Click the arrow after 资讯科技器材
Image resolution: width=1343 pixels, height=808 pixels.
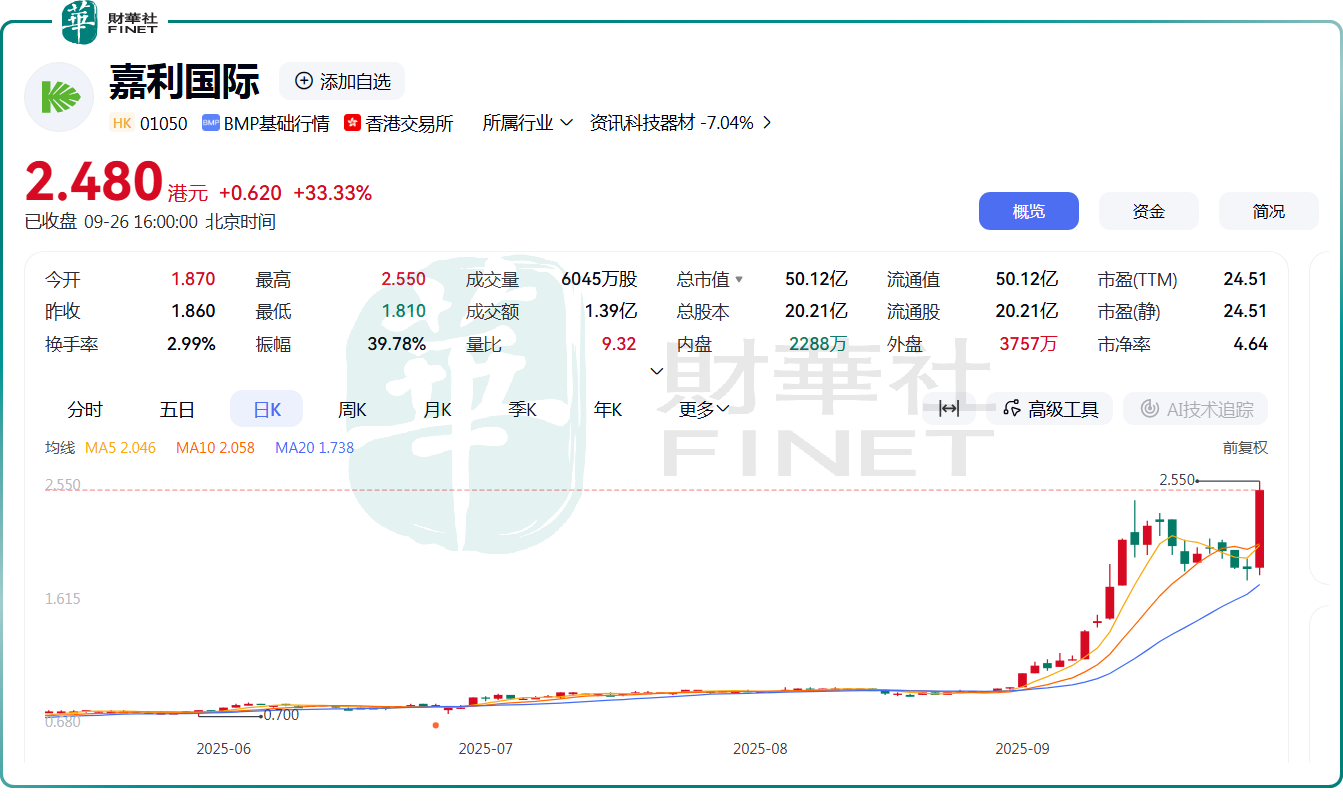coord(767,123)
